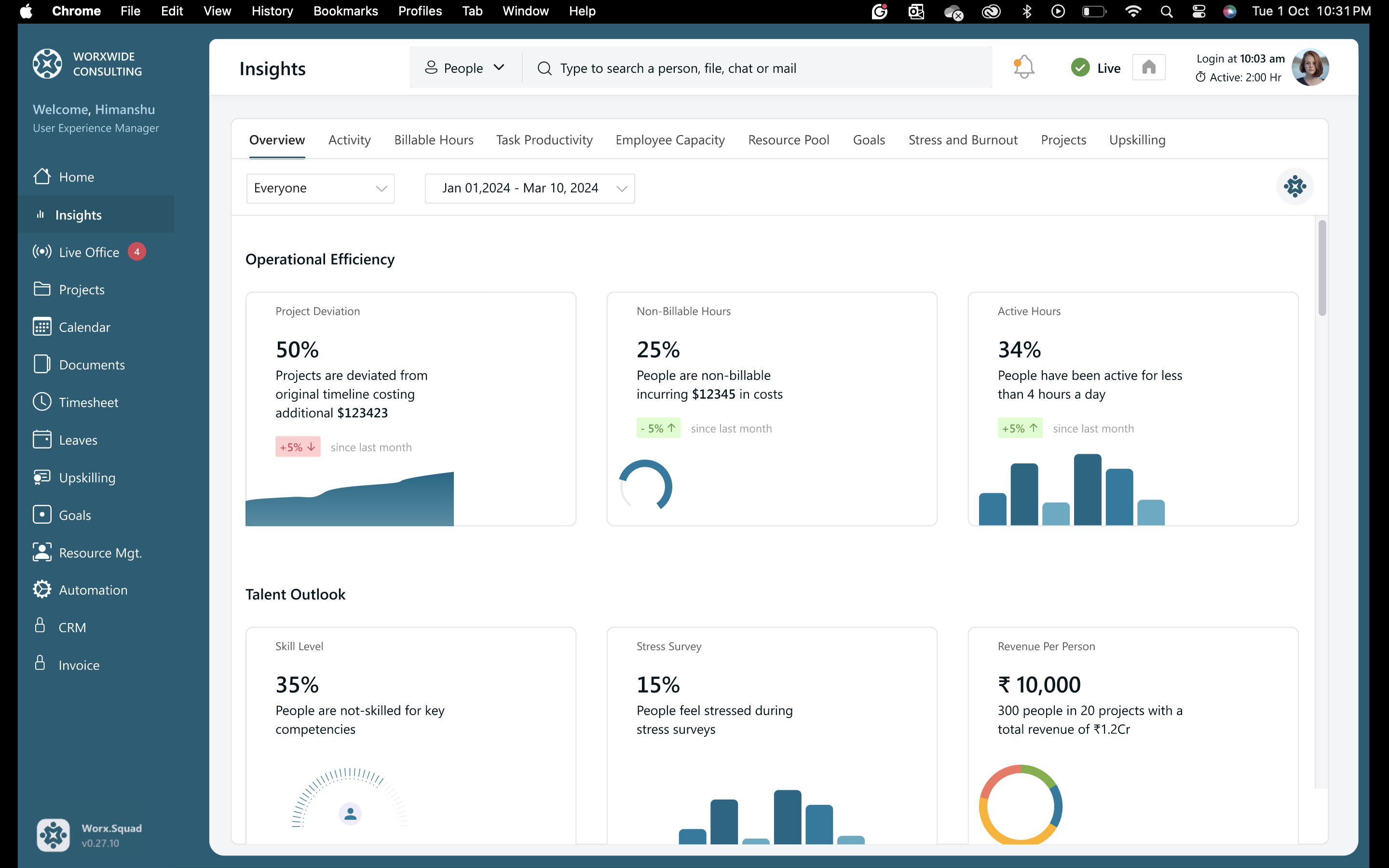Open the Project Deviation card
Viewport: 1389px width, 868px height.
[x=410, y=408]
